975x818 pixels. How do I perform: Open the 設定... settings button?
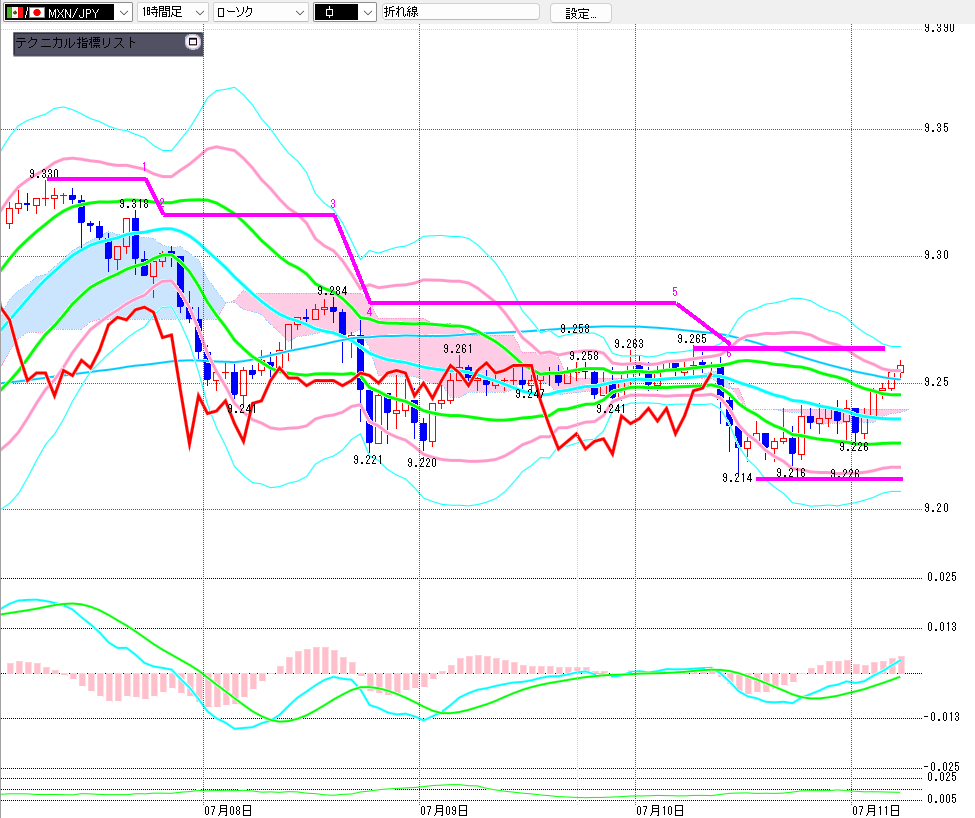(x=580, y=13)
